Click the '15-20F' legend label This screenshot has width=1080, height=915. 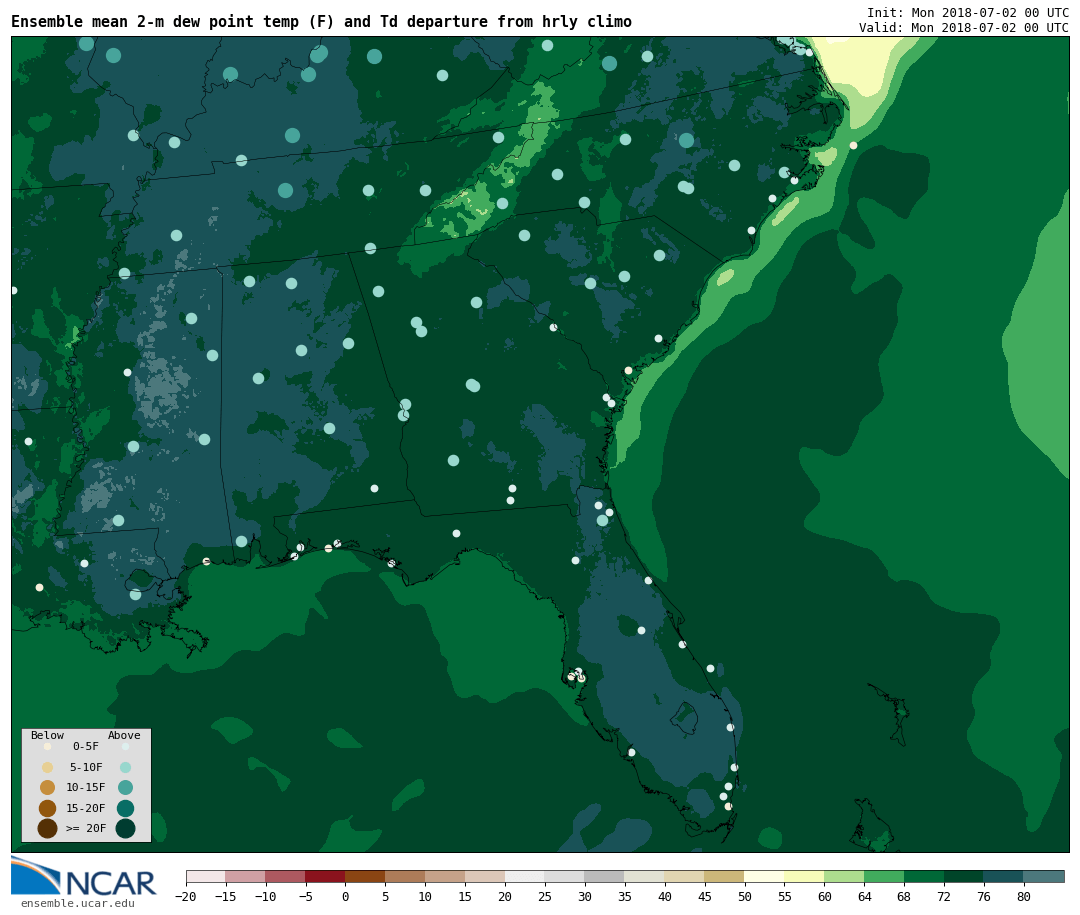point(86,808)
